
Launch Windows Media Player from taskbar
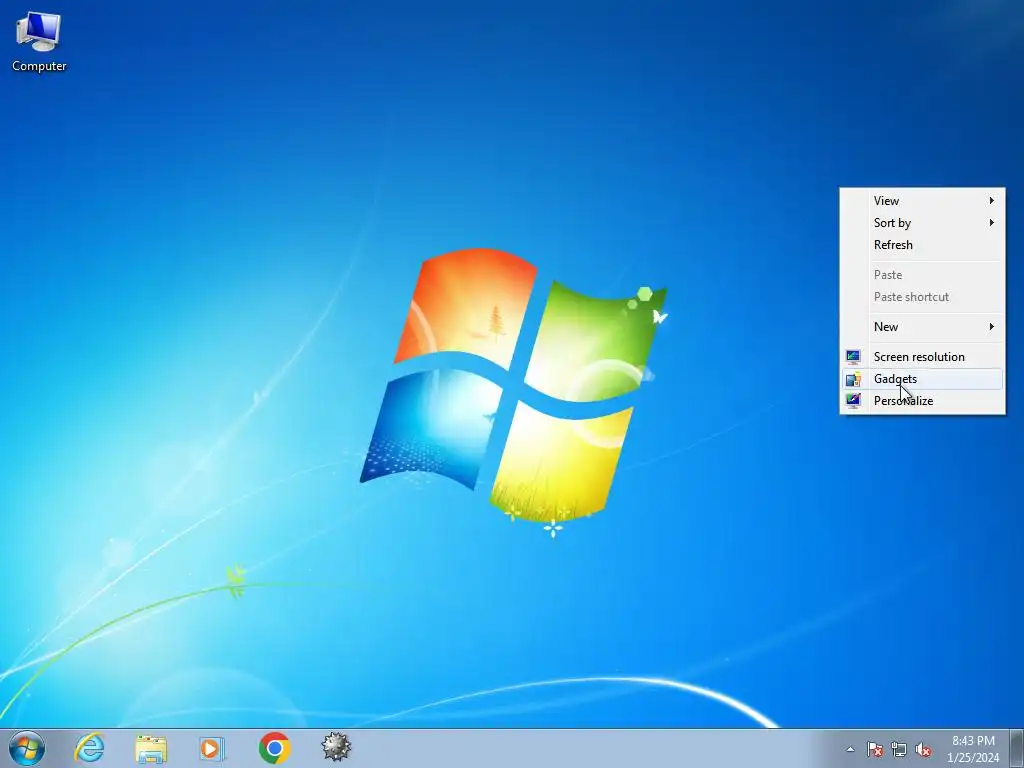coord(212,748)
